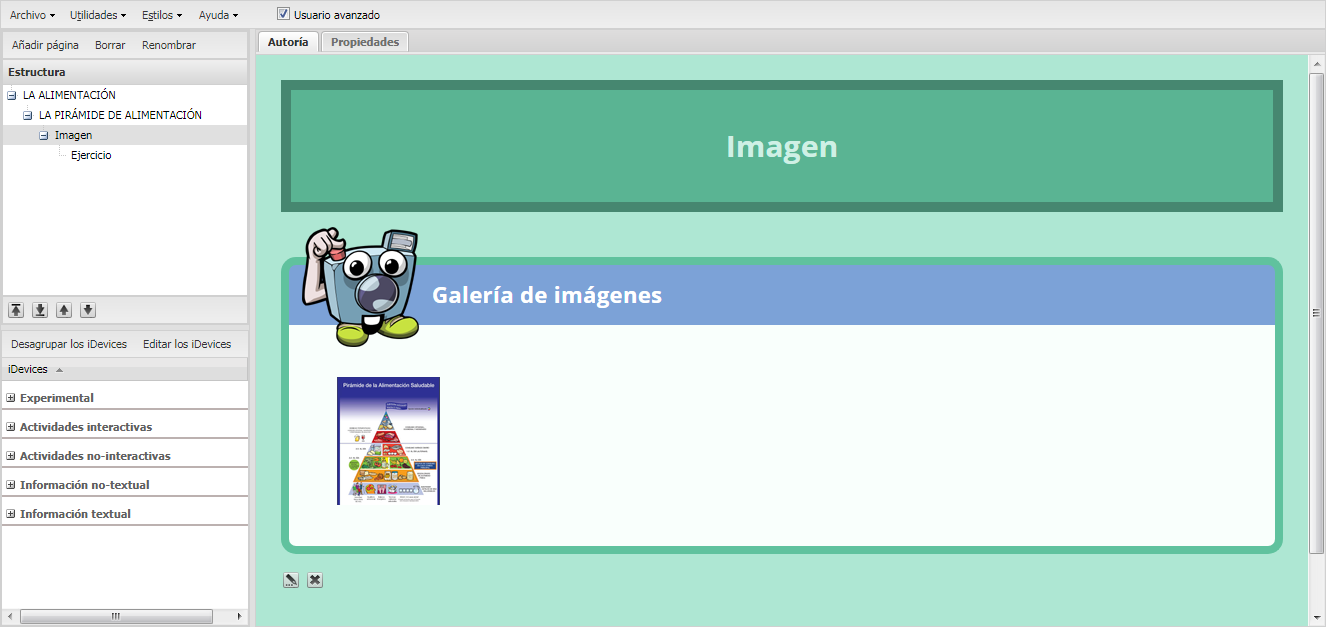Click the vertical scrollbar in the authoring pane

[x=1316, y=312]
